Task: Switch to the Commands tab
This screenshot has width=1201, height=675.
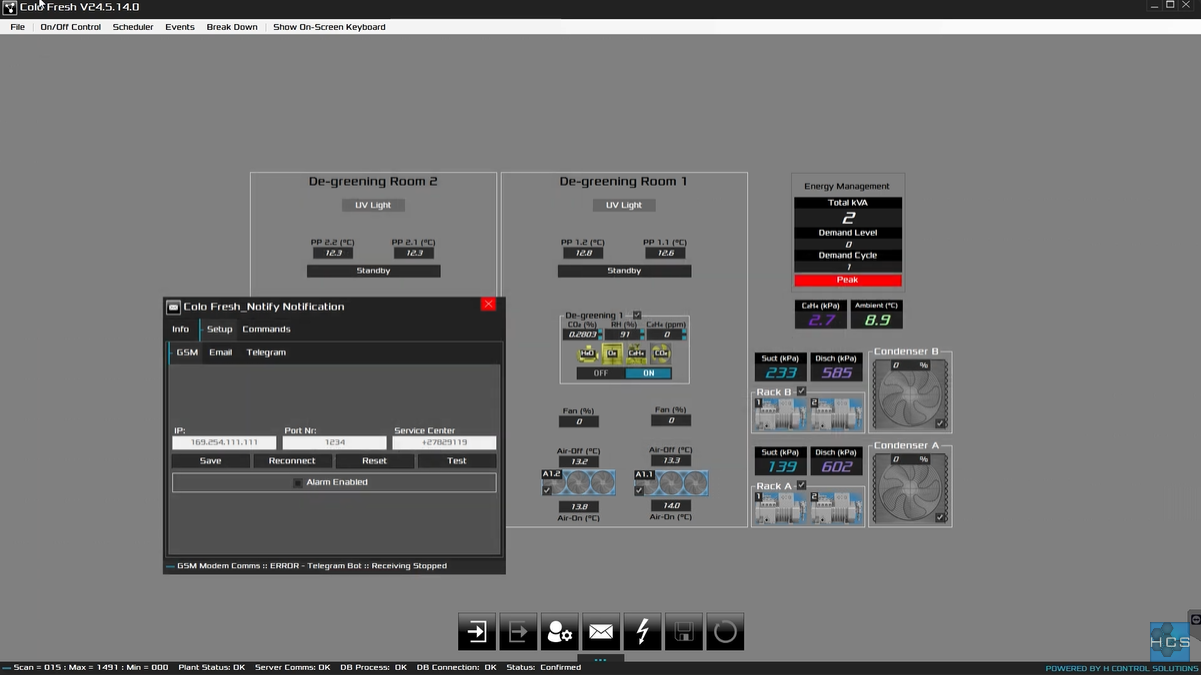Action: (x=266, y=329)
